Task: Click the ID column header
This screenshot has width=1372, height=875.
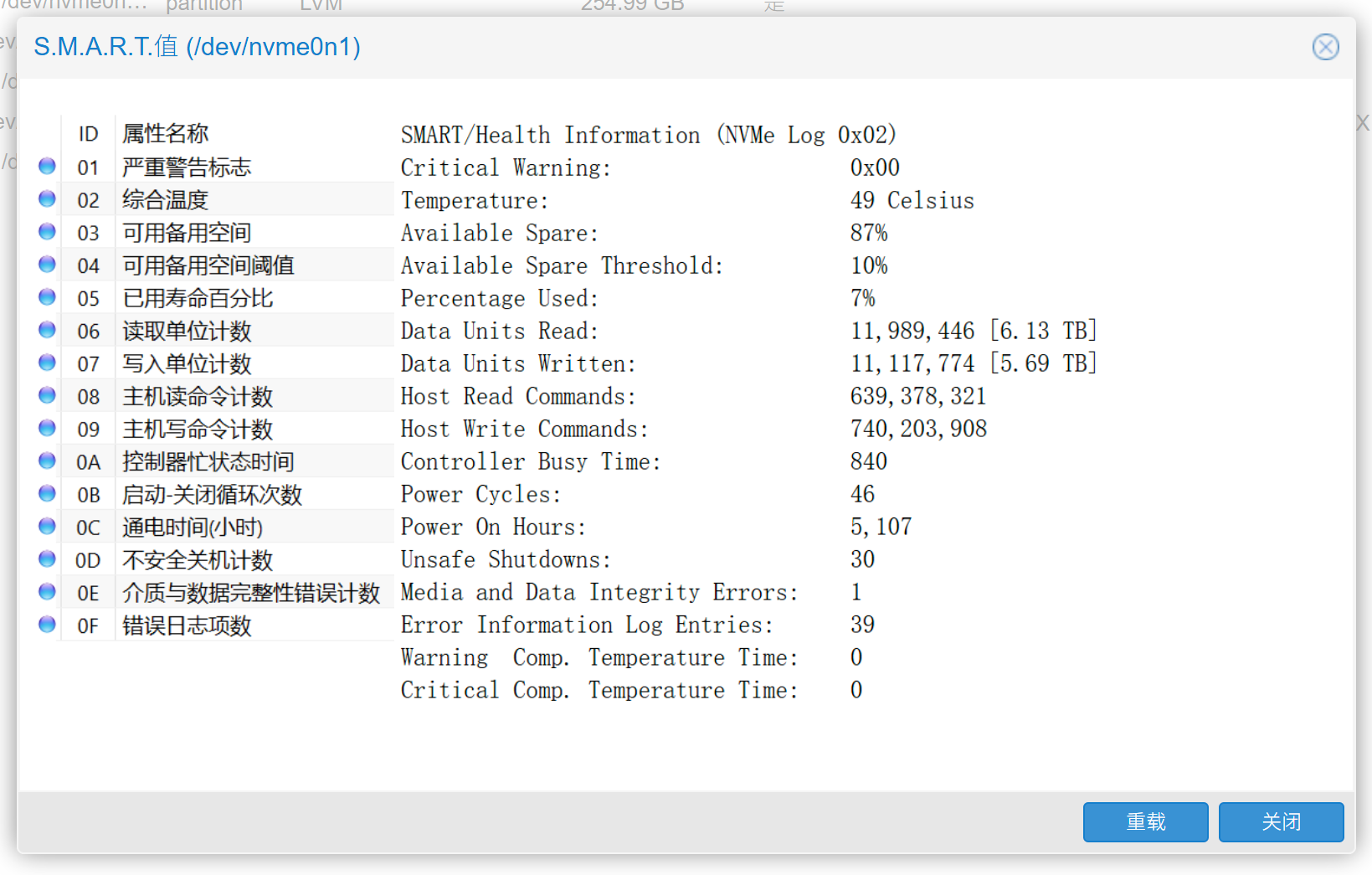Action: pos(88,134)
